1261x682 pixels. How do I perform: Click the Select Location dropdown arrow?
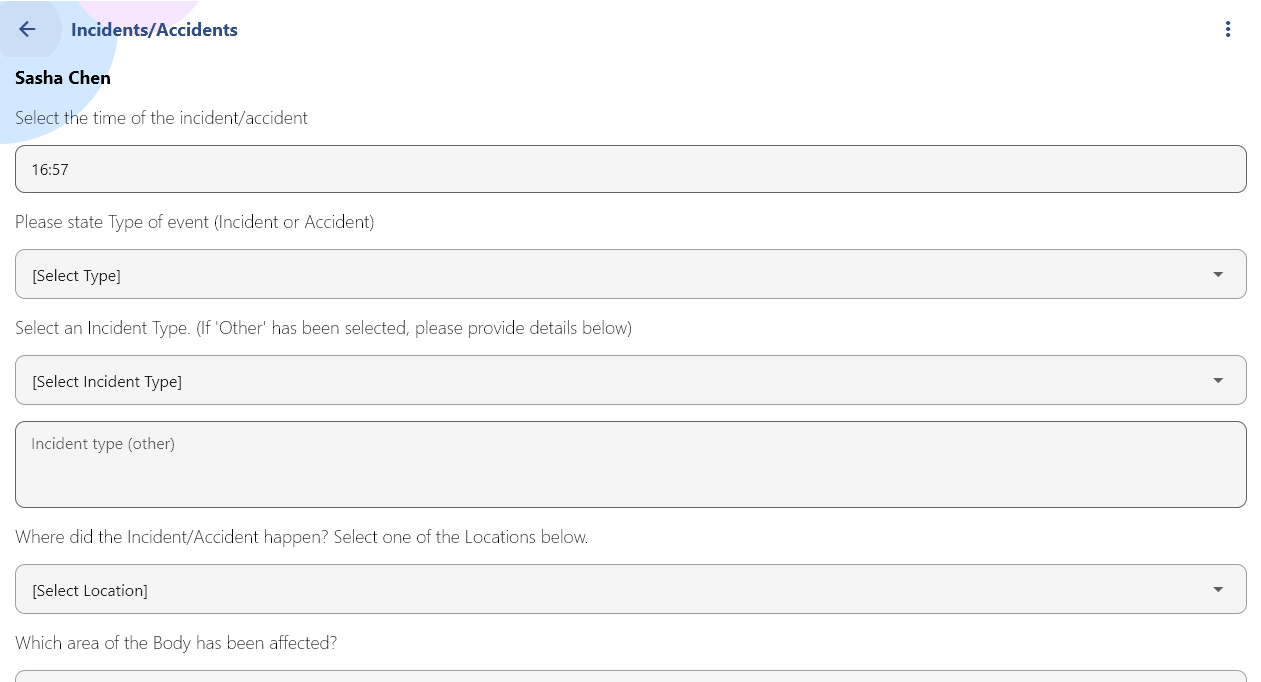point(1217,590)
